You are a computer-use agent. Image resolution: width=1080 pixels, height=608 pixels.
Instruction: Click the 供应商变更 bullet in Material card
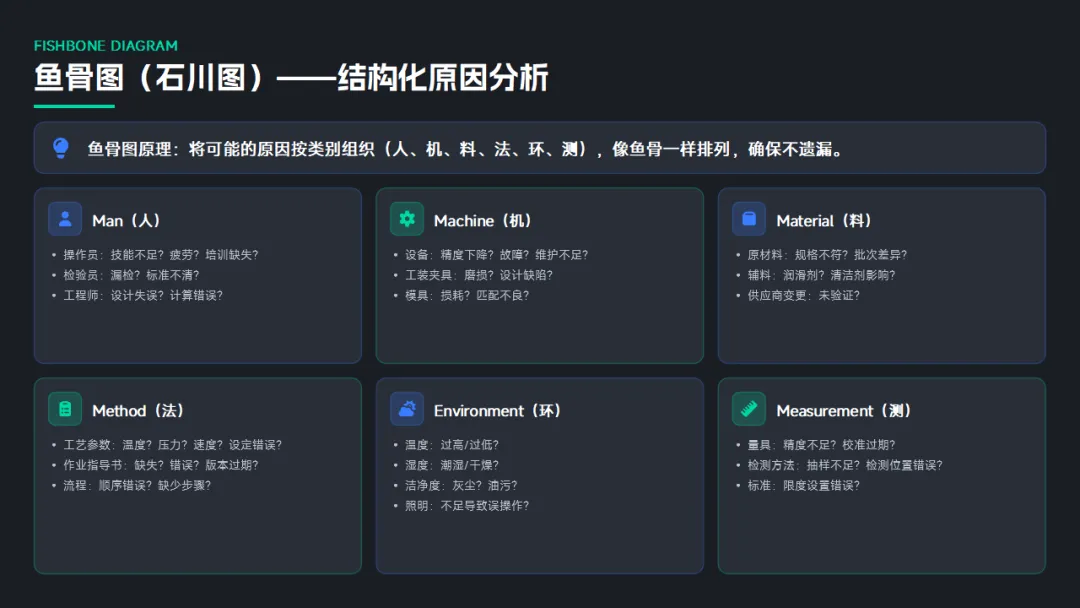pyautogui.click(x=803, y=295)
